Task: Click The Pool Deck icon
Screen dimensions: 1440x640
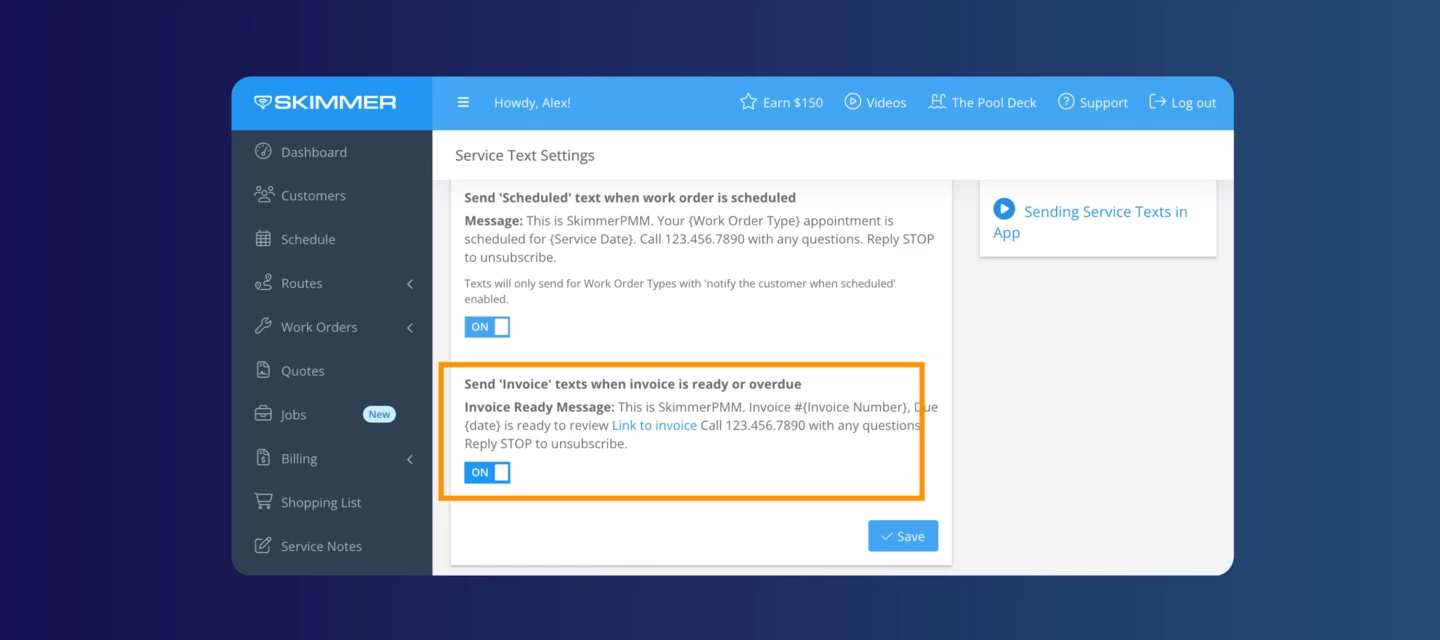Action: tap(937, 101)
